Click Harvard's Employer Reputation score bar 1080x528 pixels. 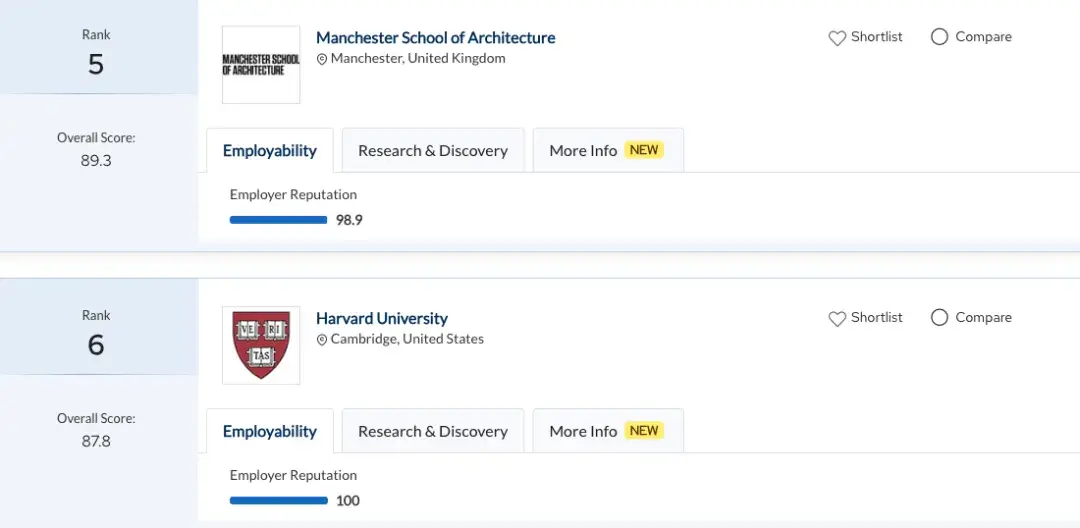click(x=278, y=501)
